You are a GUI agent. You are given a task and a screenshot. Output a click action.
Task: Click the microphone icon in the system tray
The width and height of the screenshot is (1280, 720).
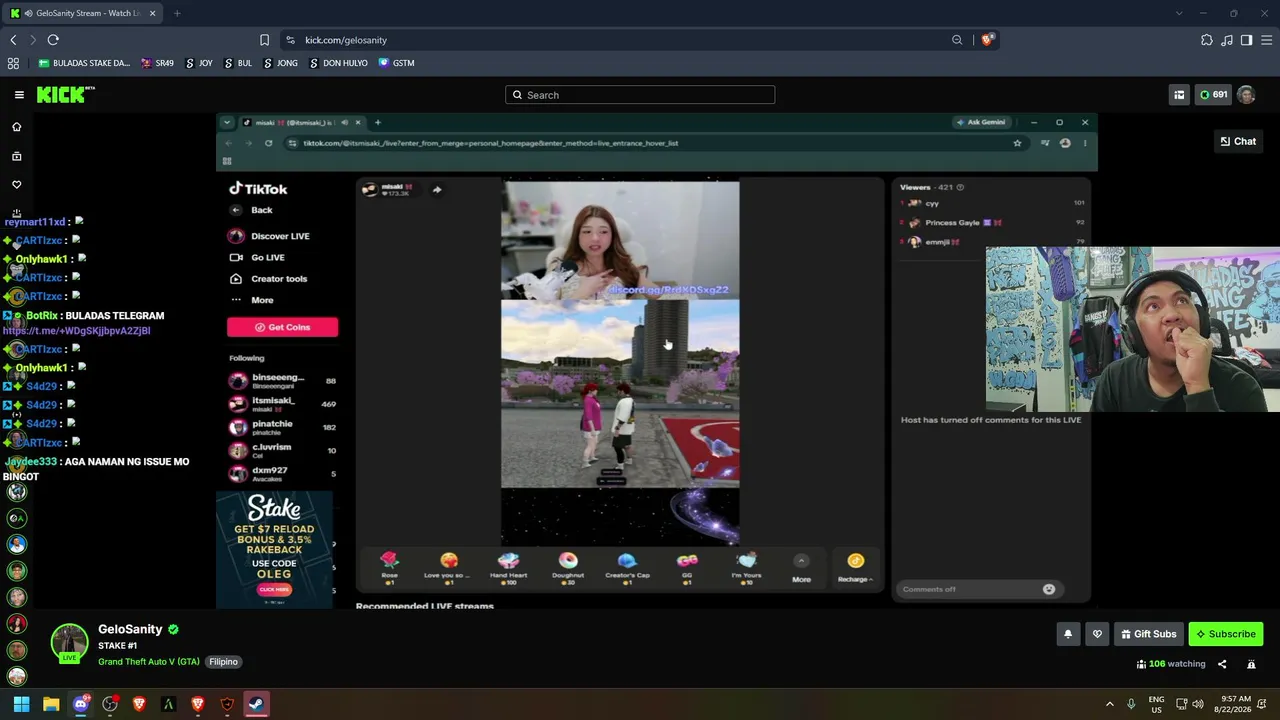click(1131, 704)
